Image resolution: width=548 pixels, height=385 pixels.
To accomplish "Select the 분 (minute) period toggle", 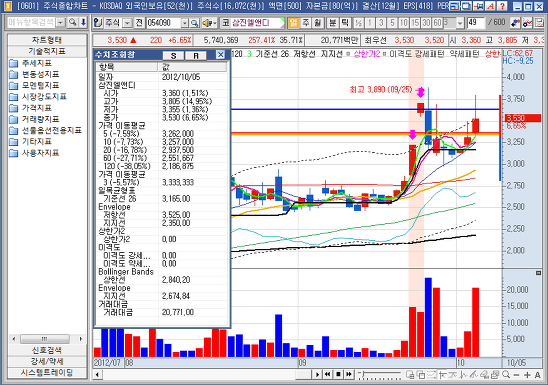I will point(332,23).
